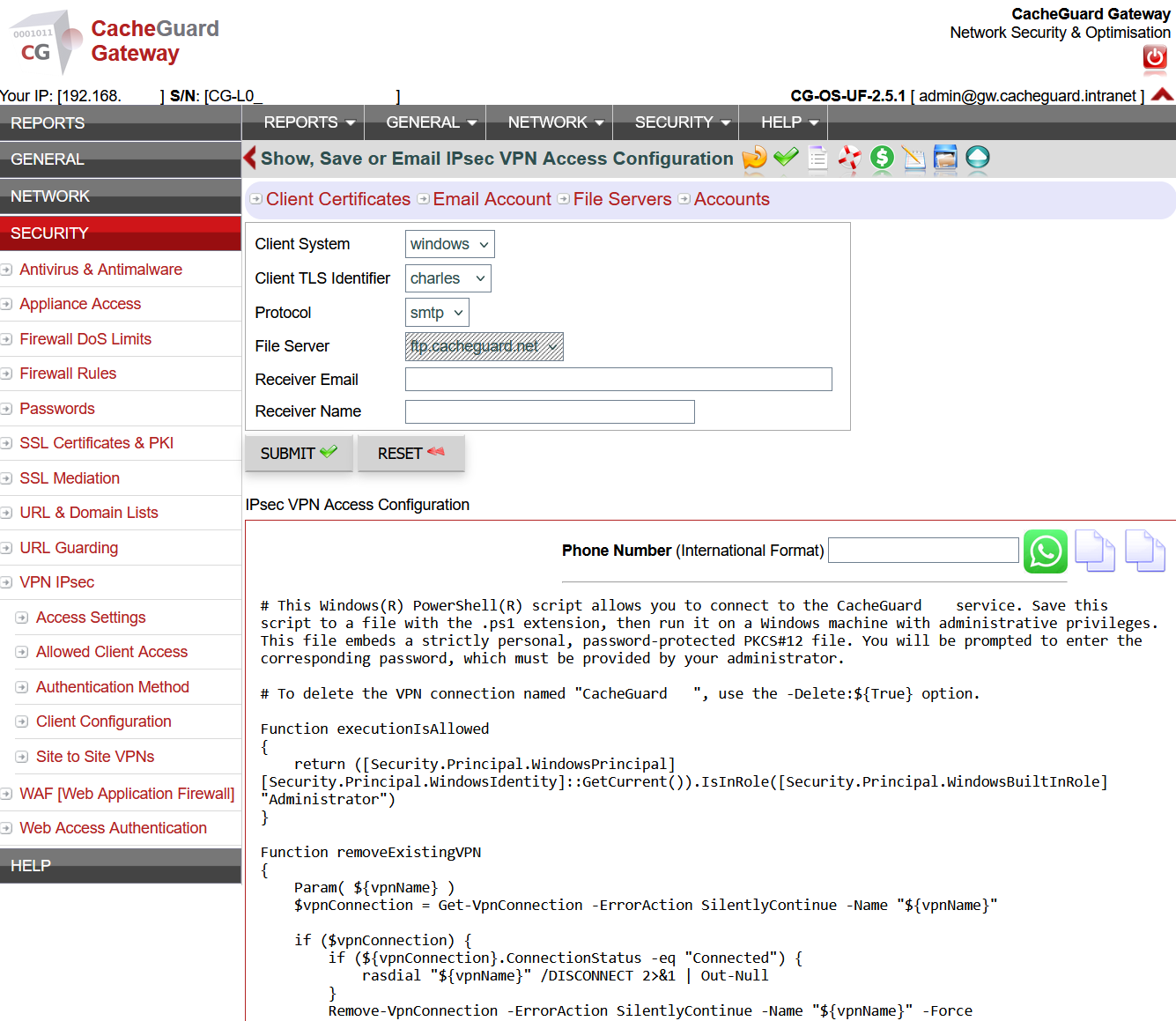Image resolution: width=1176 pixels, height=1021 pixels.
Task: Open Client System dropdown showing windows
Action: pyautogui.click(x=449, y=244)
